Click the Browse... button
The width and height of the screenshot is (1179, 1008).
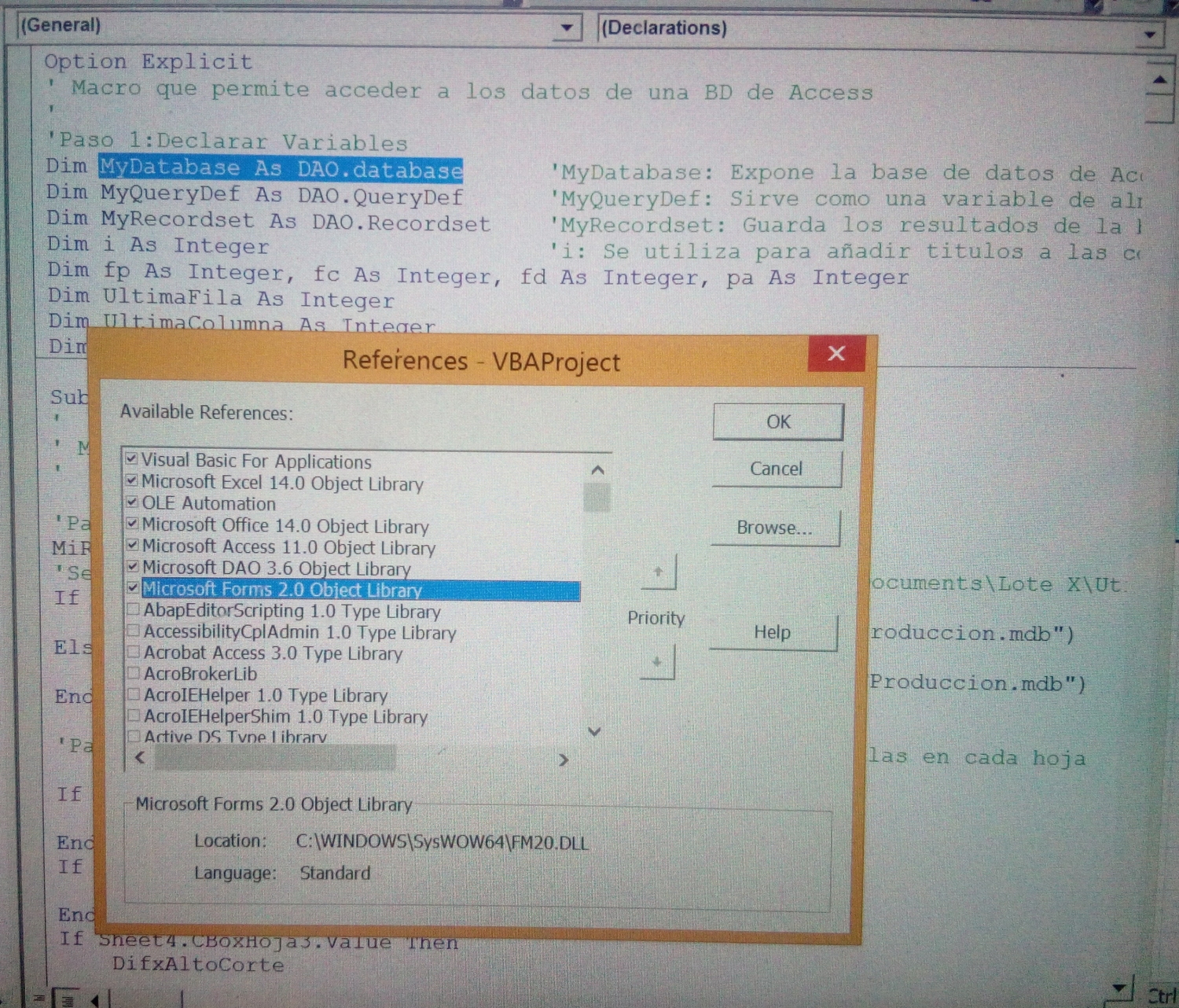pos(774,528)
